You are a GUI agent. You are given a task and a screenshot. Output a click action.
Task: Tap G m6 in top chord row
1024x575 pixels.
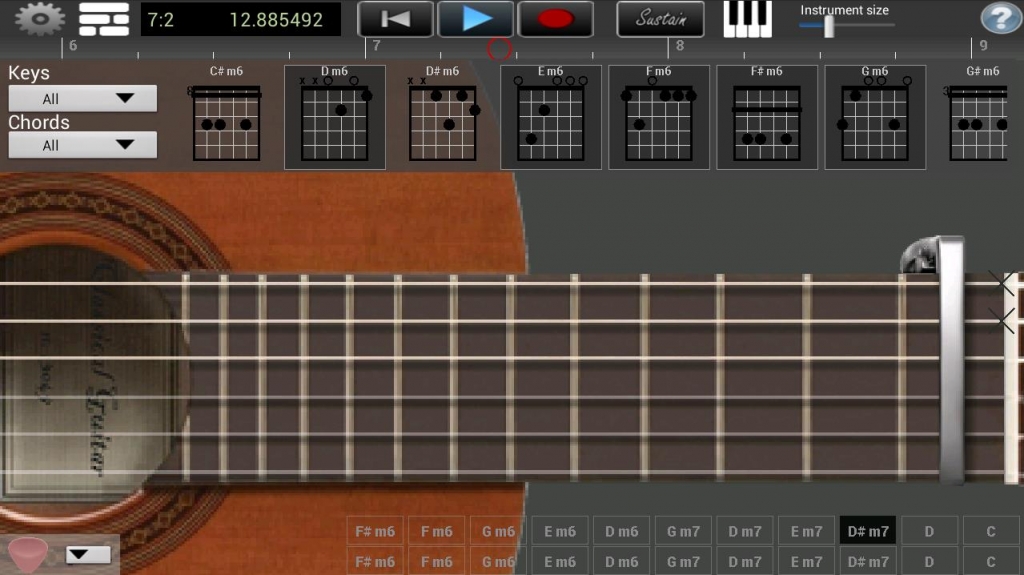coord(498,531)
